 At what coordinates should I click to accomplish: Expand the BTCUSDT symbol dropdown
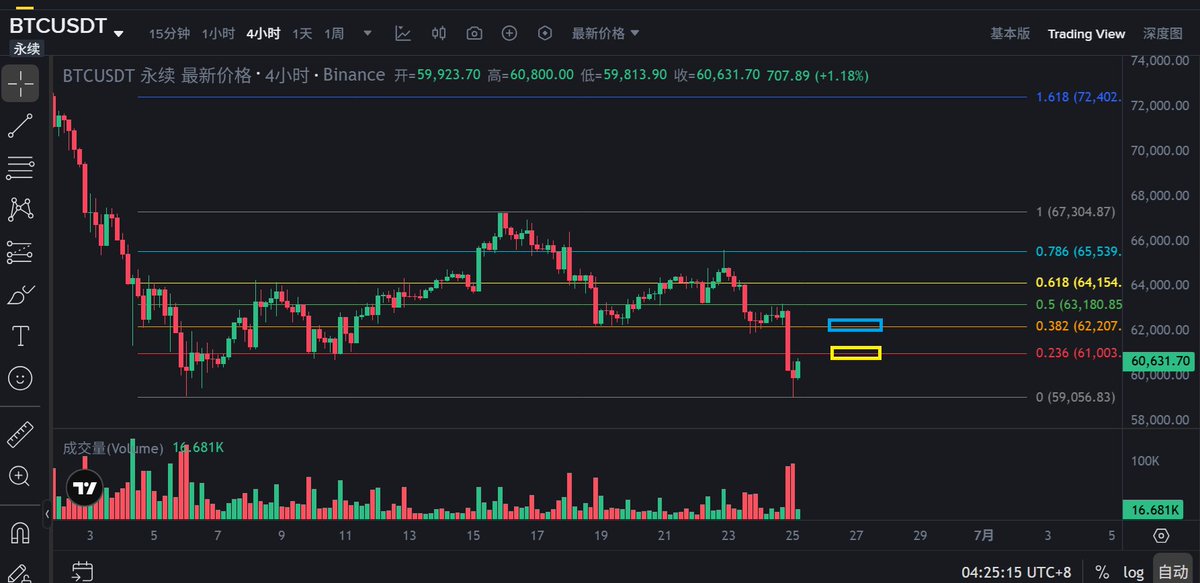[x=119, y=33]
